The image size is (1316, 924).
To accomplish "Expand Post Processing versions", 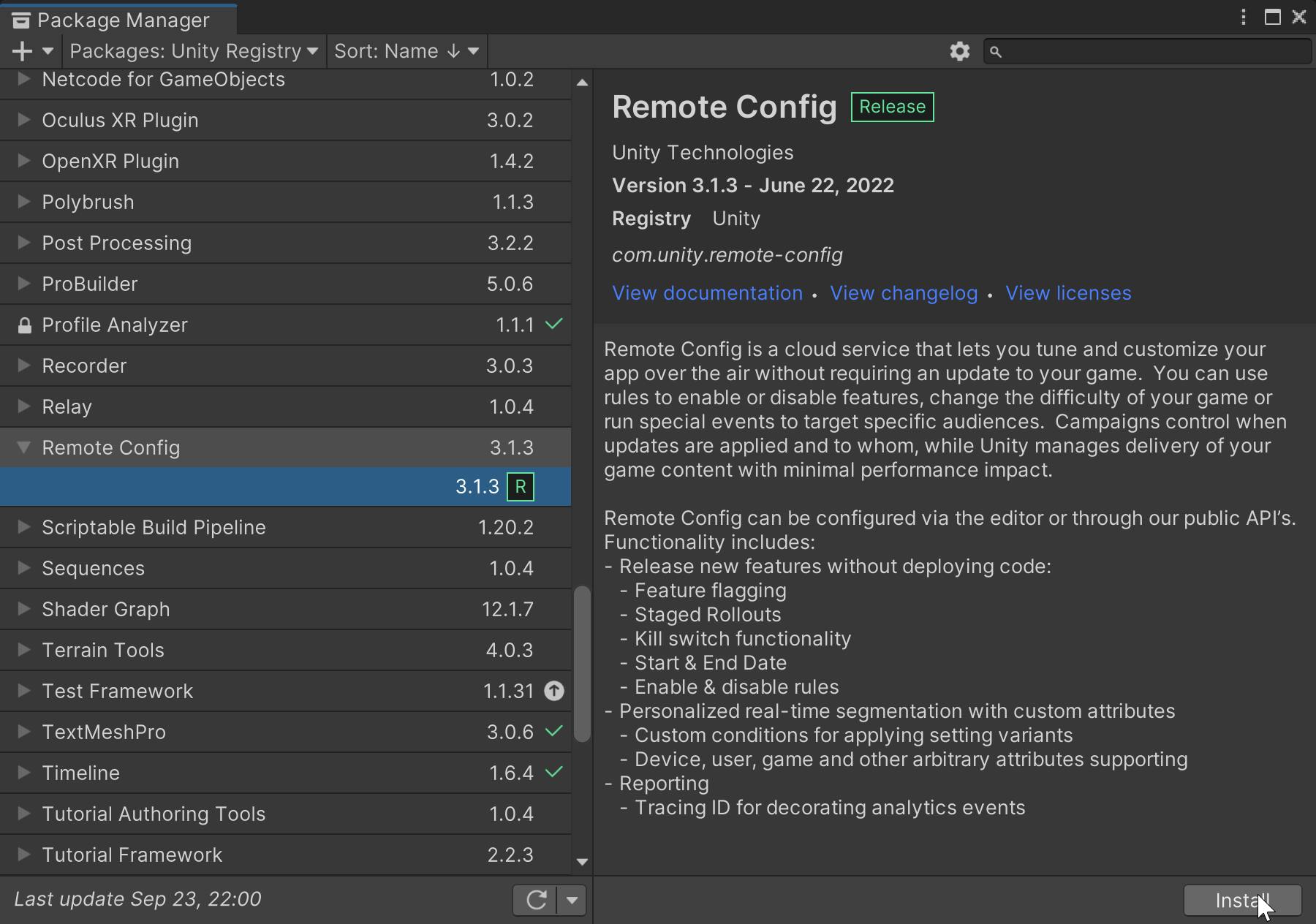I will (x=23, y=242).
